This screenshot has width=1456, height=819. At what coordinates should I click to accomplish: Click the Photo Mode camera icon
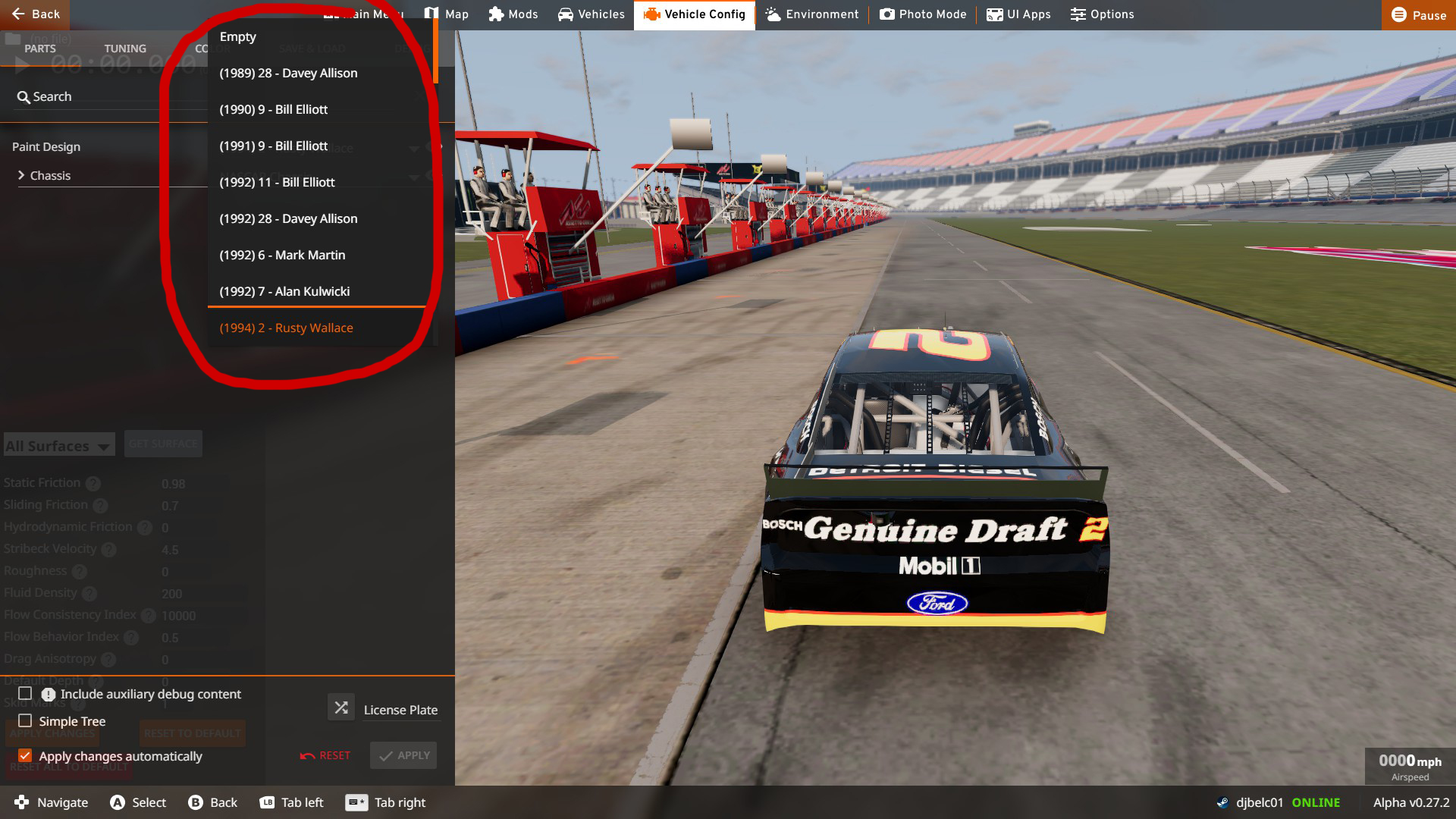pos(886,14)
